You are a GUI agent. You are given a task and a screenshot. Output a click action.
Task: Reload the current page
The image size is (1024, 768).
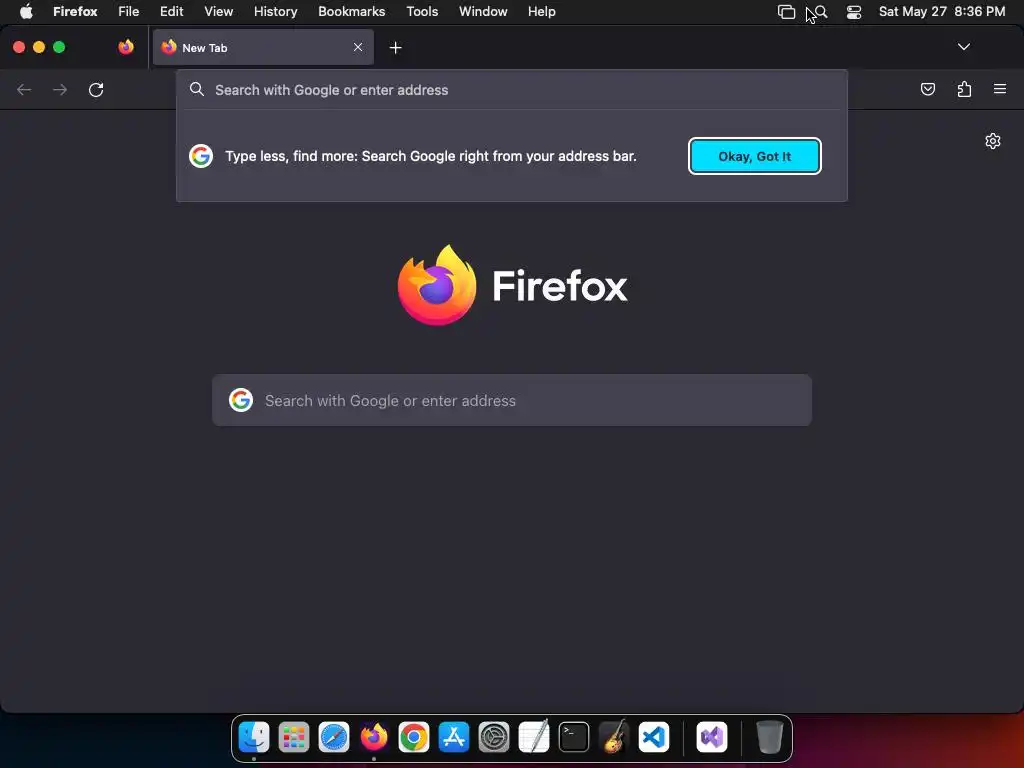(x=96, y=89)
